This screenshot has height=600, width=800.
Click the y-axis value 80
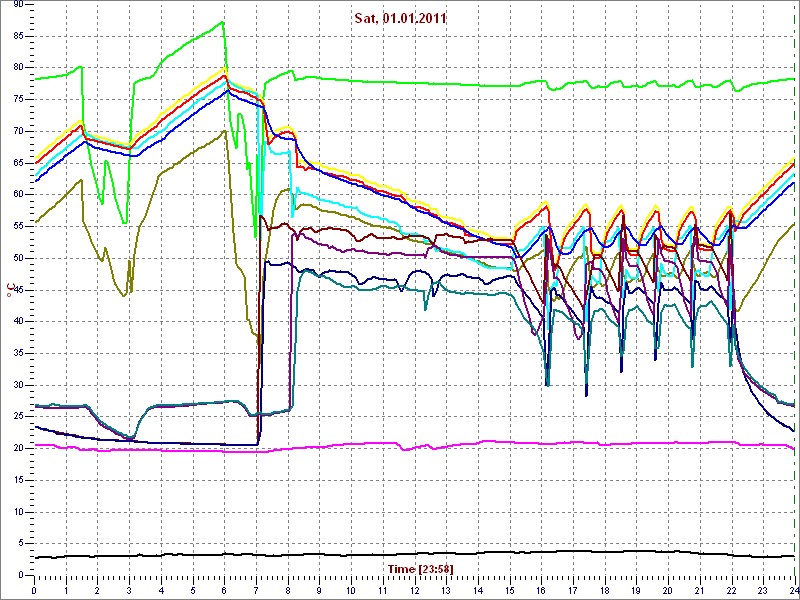click(x=18, y=68)
